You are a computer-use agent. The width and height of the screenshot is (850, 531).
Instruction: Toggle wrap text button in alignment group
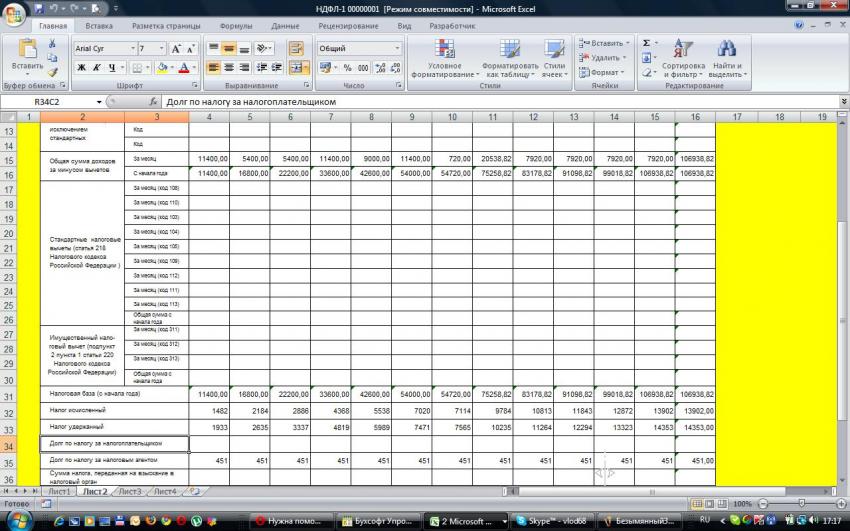click(x=296, y=48)
